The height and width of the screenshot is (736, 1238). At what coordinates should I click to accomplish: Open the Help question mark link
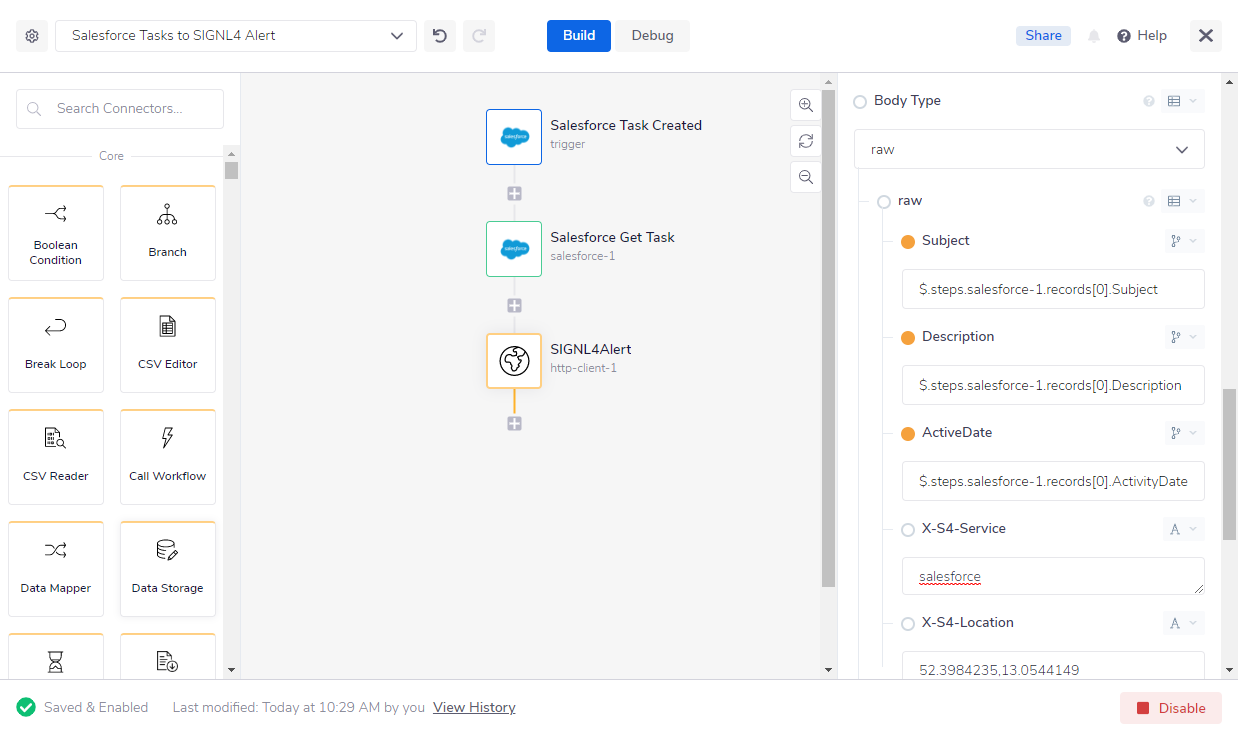[1142, 36]
